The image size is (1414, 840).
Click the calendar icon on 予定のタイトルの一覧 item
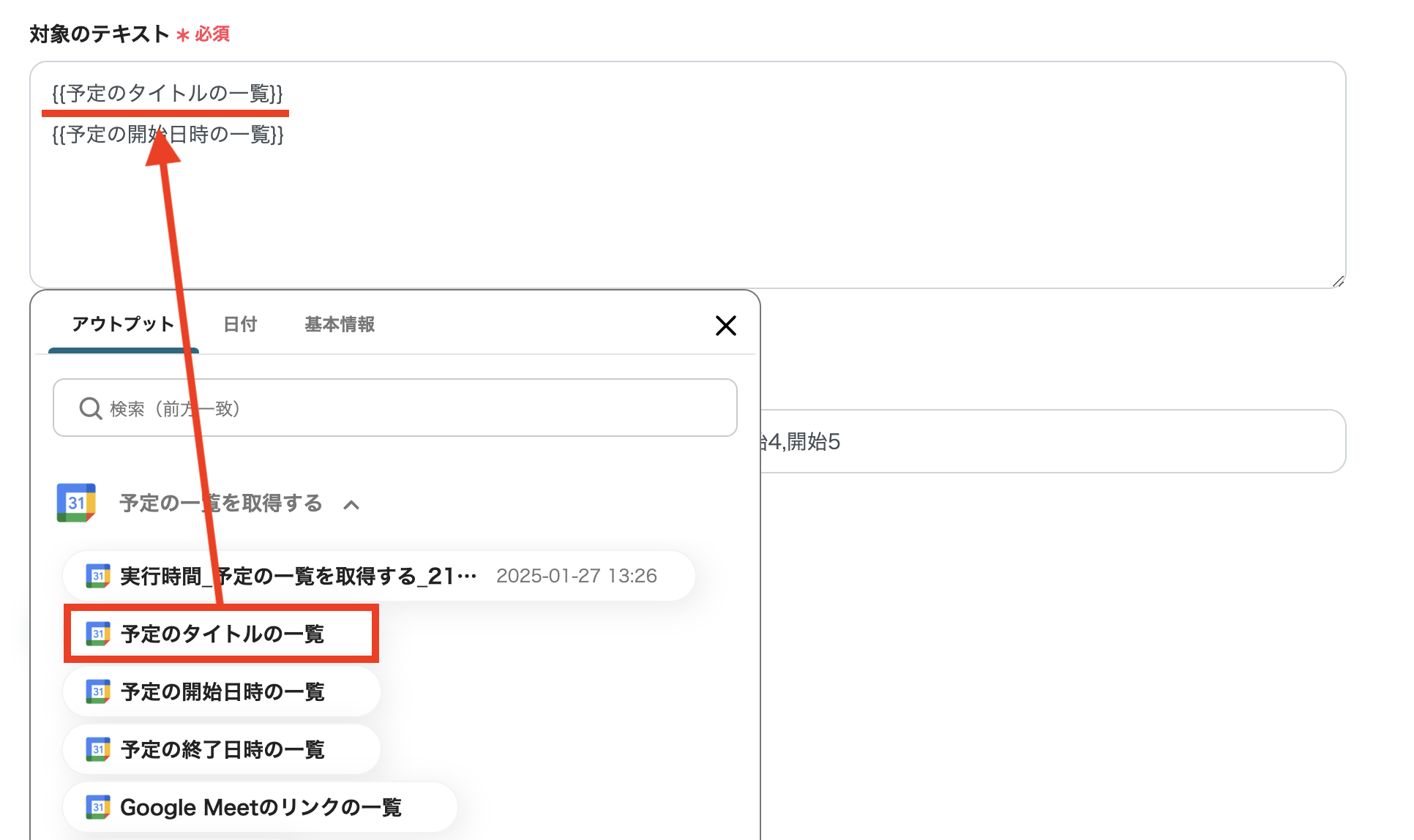pos(97,634)
